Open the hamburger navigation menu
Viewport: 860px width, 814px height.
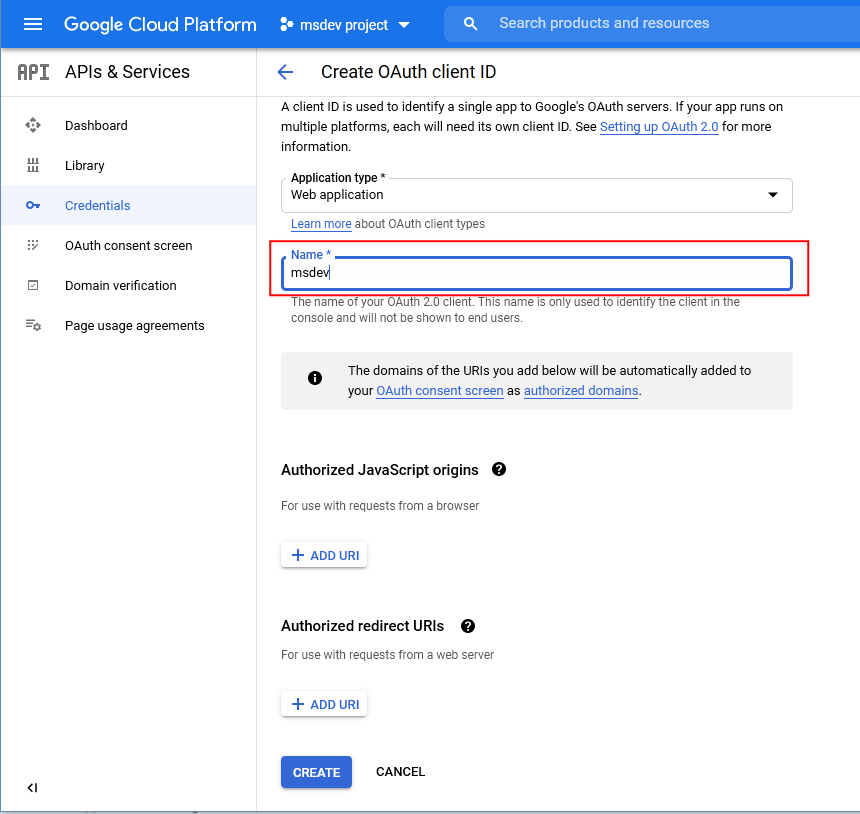coord(33,24)
